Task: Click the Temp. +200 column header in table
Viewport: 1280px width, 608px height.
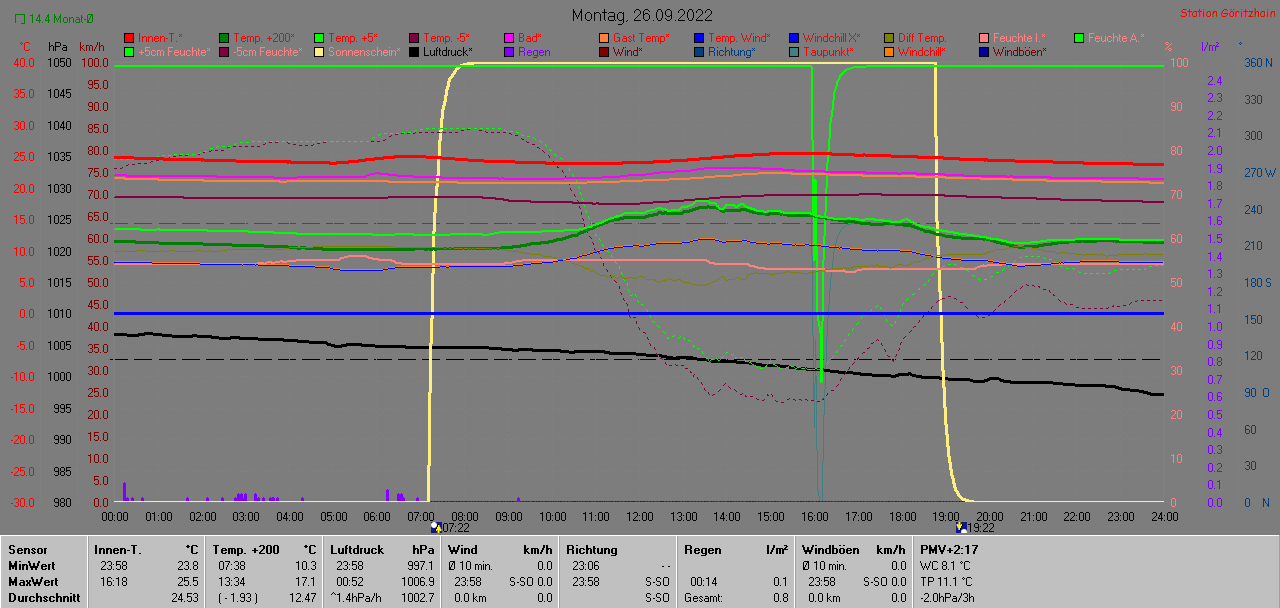Action: [247, 549]
